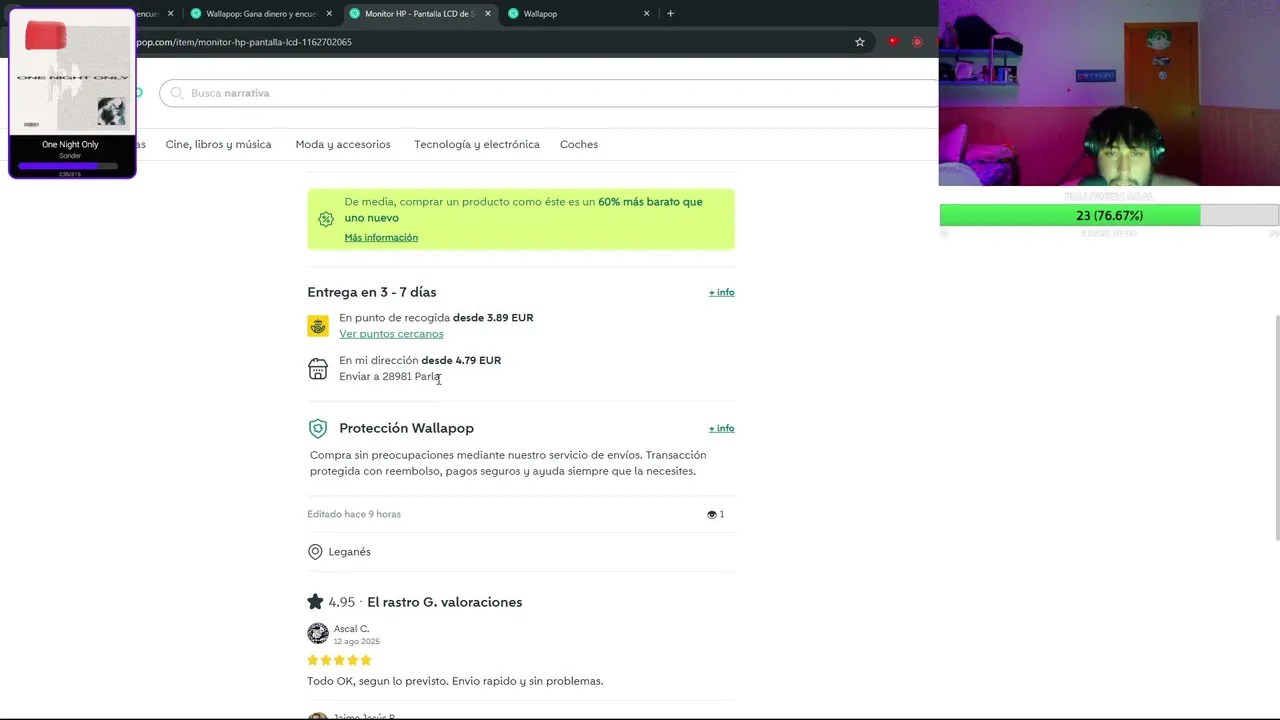Click the En punto de recogida price text
Screen dimensions: 1280x720
tap(436, 318)
